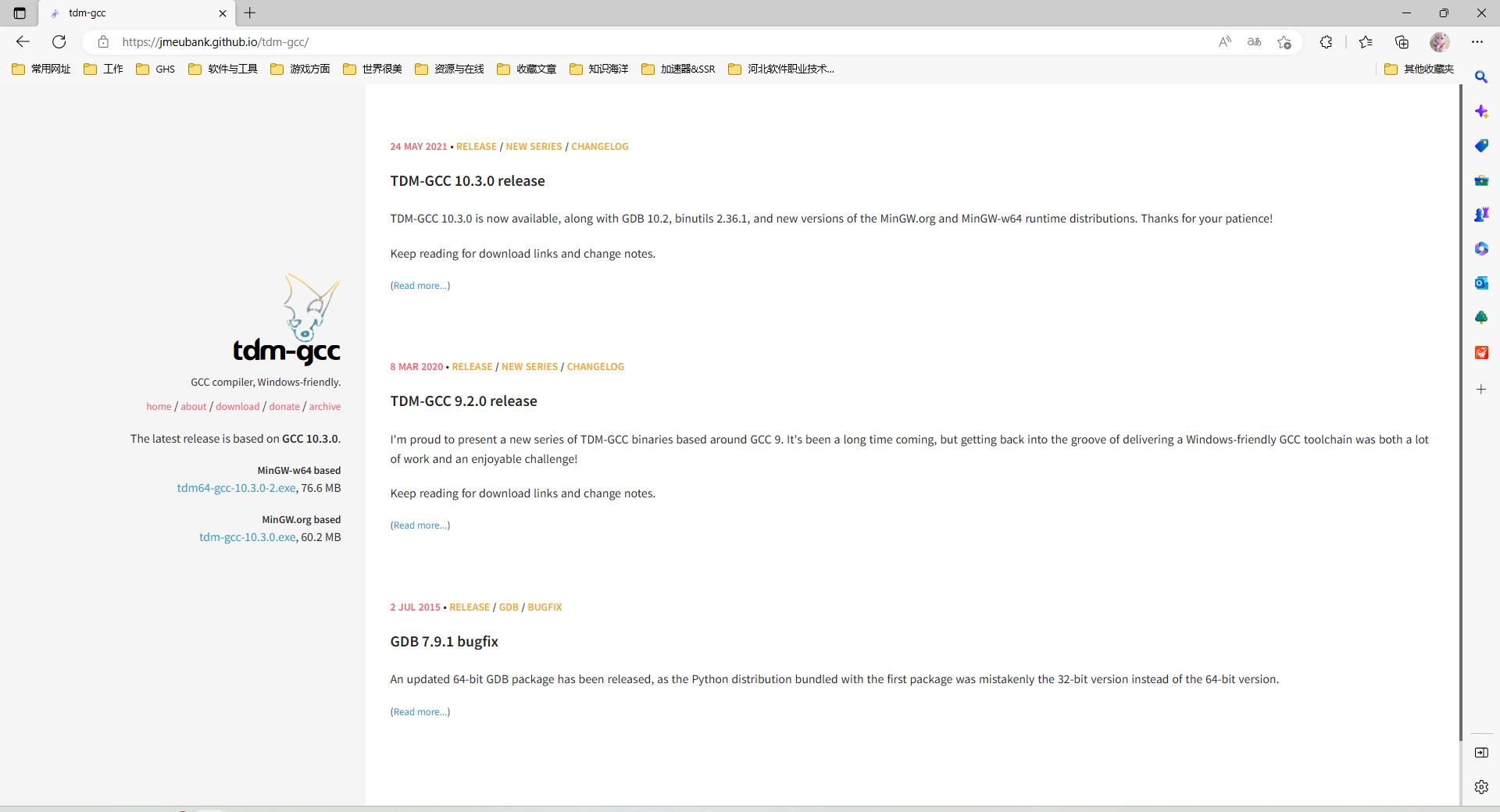Open the 资源与在线 bookmarks folder
1500x812 pixels.
[450, 69]
